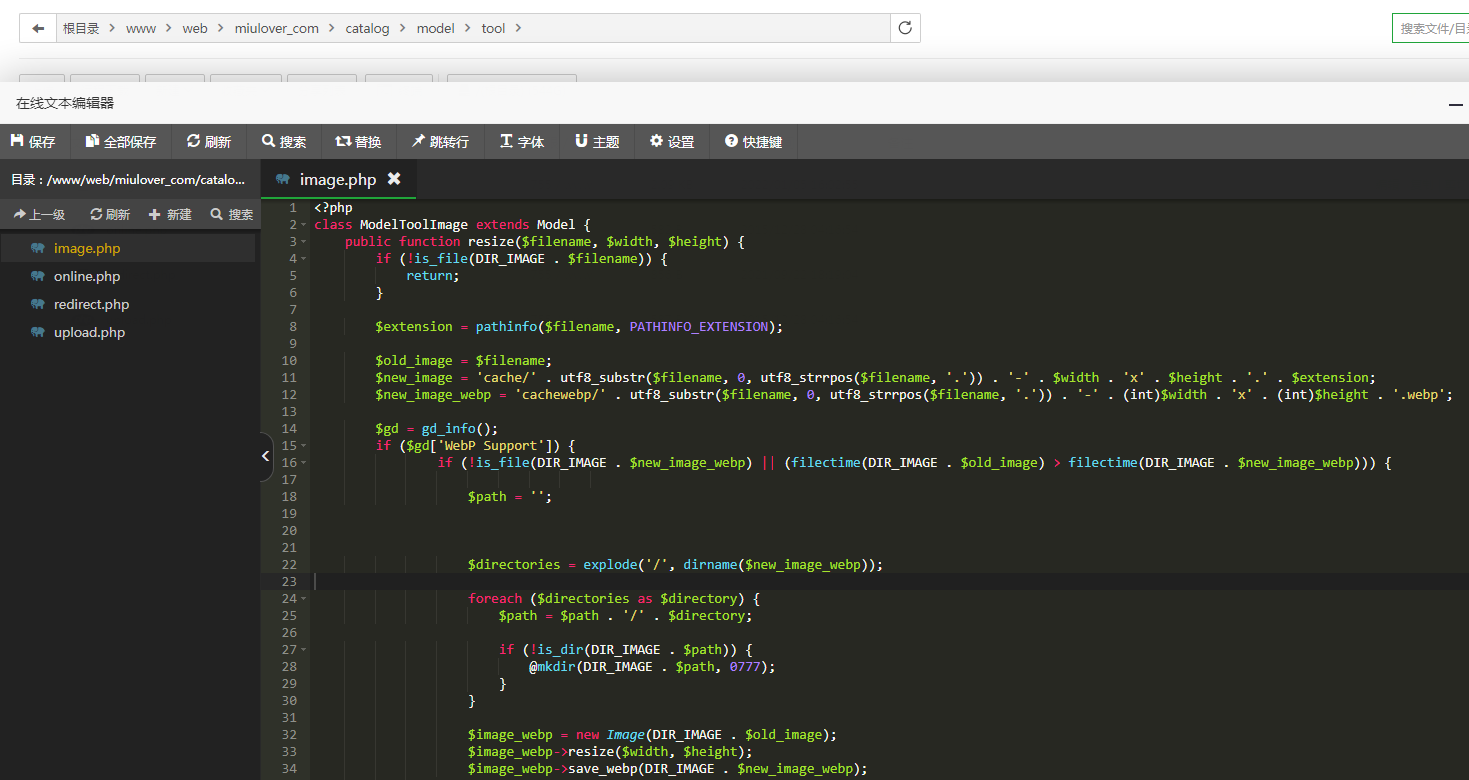Navigate to web in the breadcrumb
Image resolution: width=1469 pixels, height=780 pixels.
tap(195, 28)
